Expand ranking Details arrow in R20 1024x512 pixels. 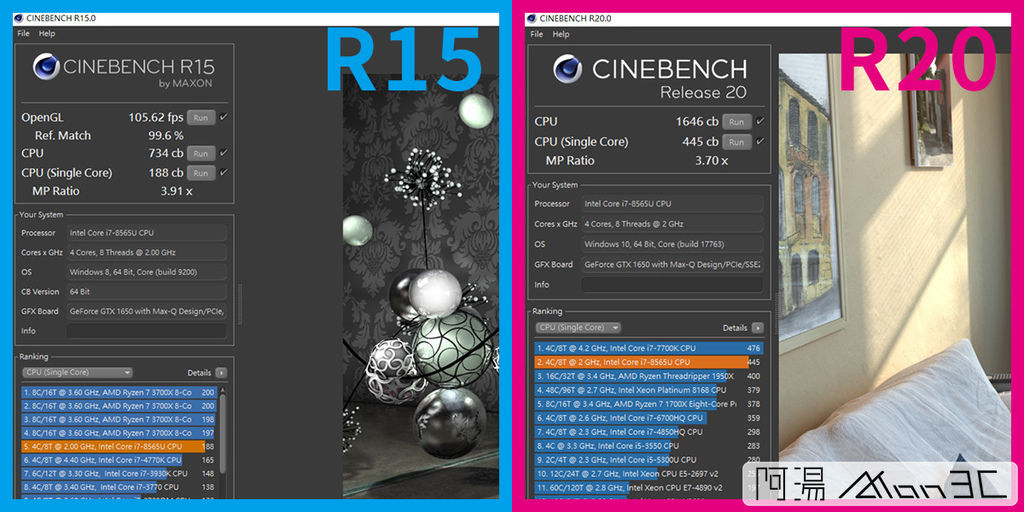pos(757,328)
